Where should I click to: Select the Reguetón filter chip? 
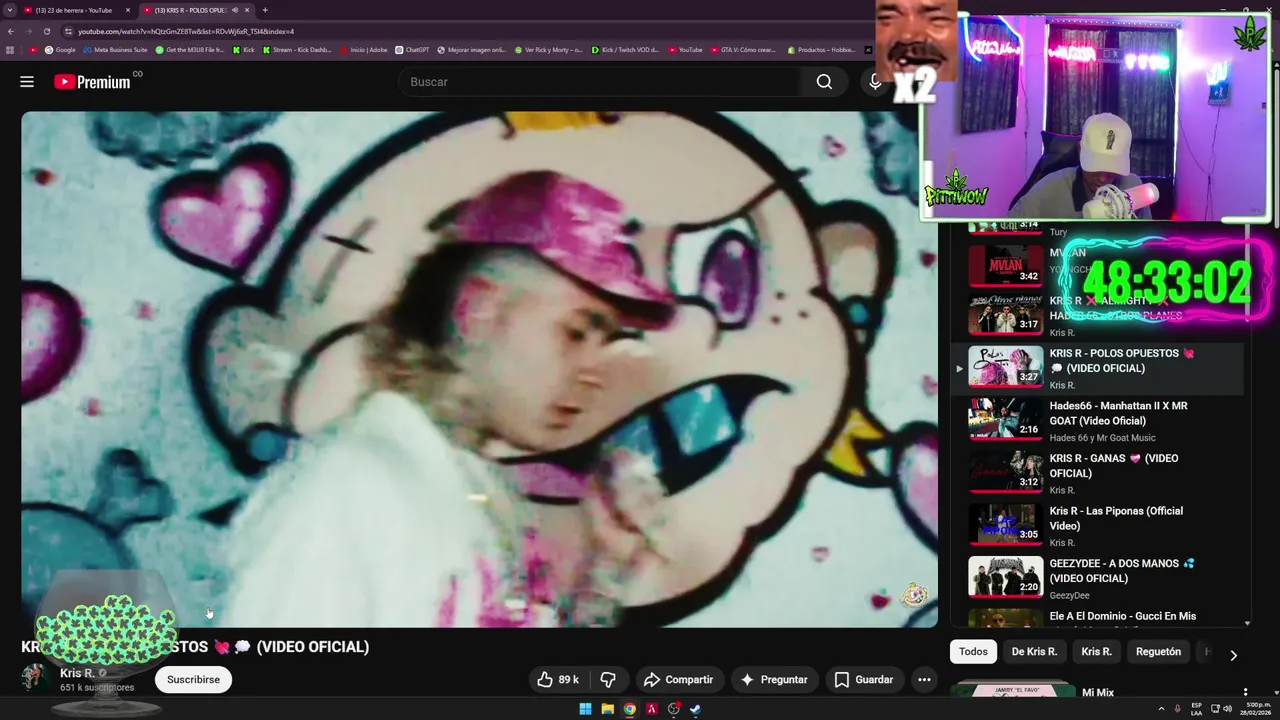[x=1158, y=652]
